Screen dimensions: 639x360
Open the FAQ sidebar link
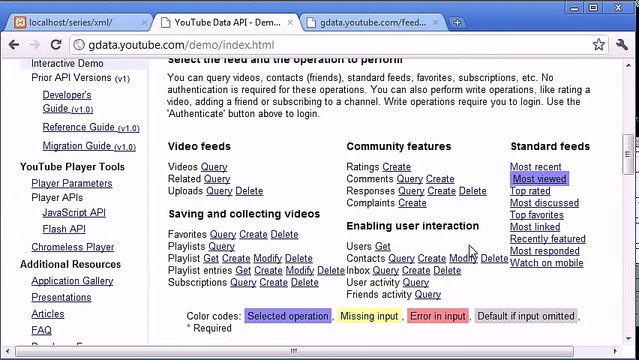pyautogui.click(x=41, y=330)
